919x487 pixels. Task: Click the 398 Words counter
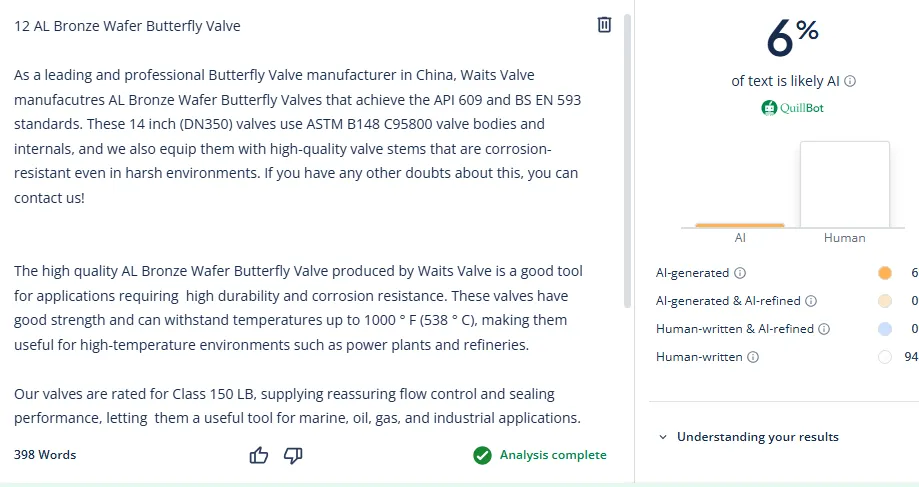point(45,455)
